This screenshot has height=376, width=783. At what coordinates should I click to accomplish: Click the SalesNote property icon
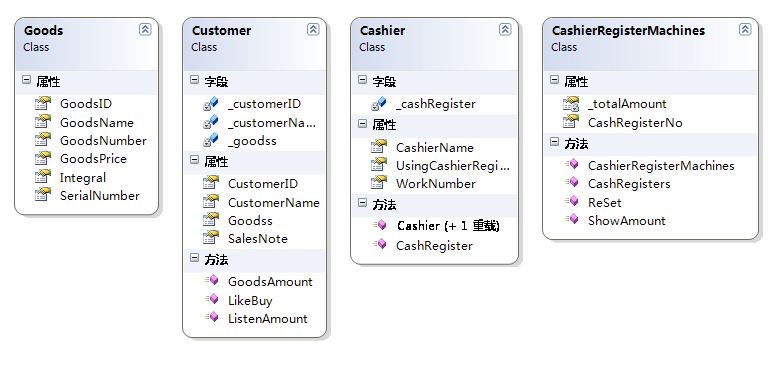pyautogui.click(x=211, y=238)
